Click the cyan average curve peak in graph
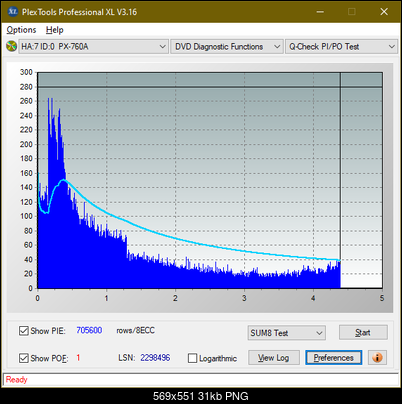Image resolution: width=402 pixels, height=404 pixels. click(x=63, y=180)
